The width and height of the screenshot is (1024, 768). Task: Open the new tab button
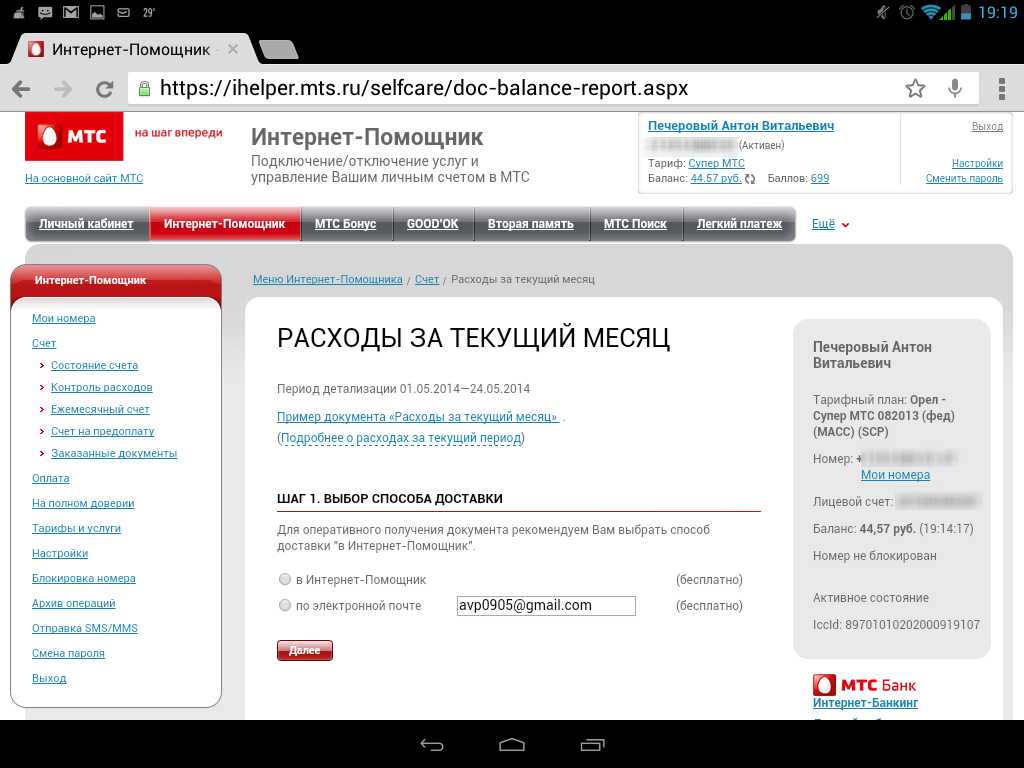pos(277,50)
